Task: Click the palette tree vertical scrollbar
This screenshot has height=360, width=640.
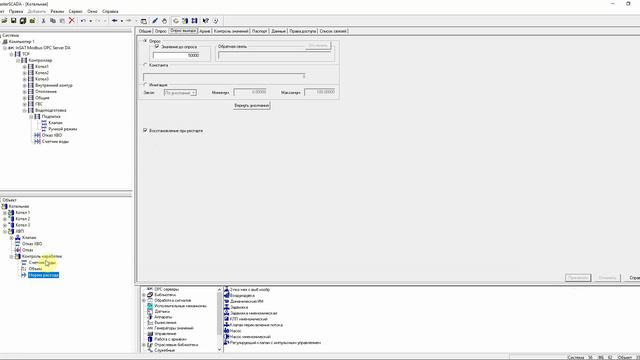Action: 220,312
